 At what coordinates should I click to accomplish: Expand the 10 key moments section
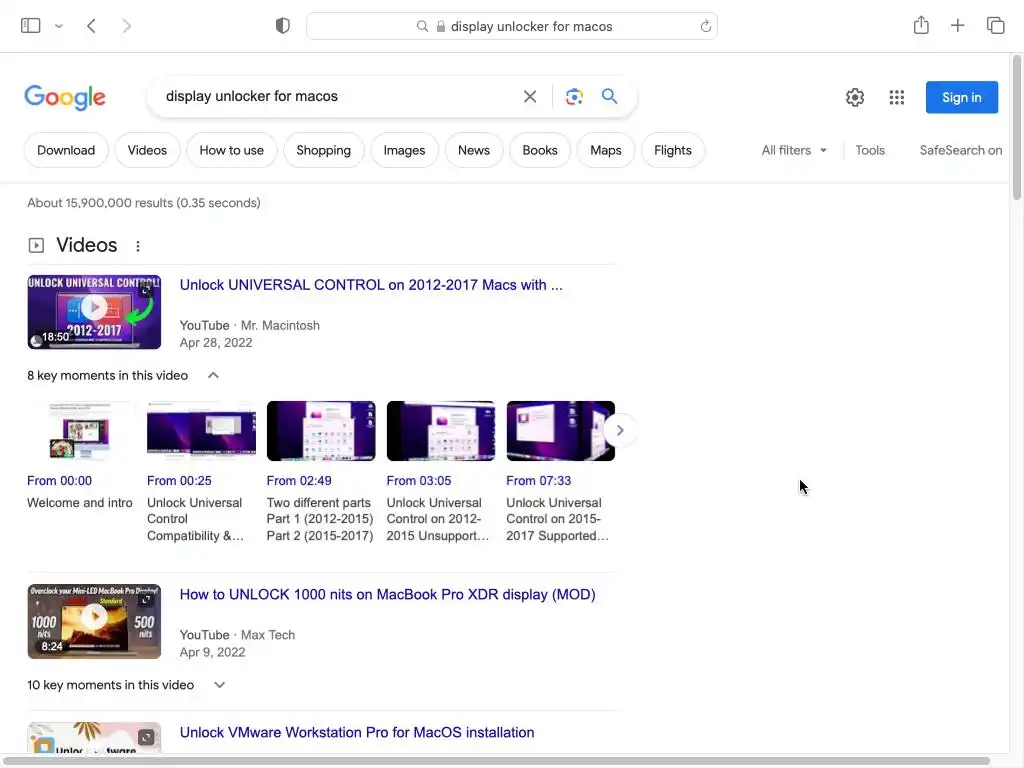(x=219, y=685)
